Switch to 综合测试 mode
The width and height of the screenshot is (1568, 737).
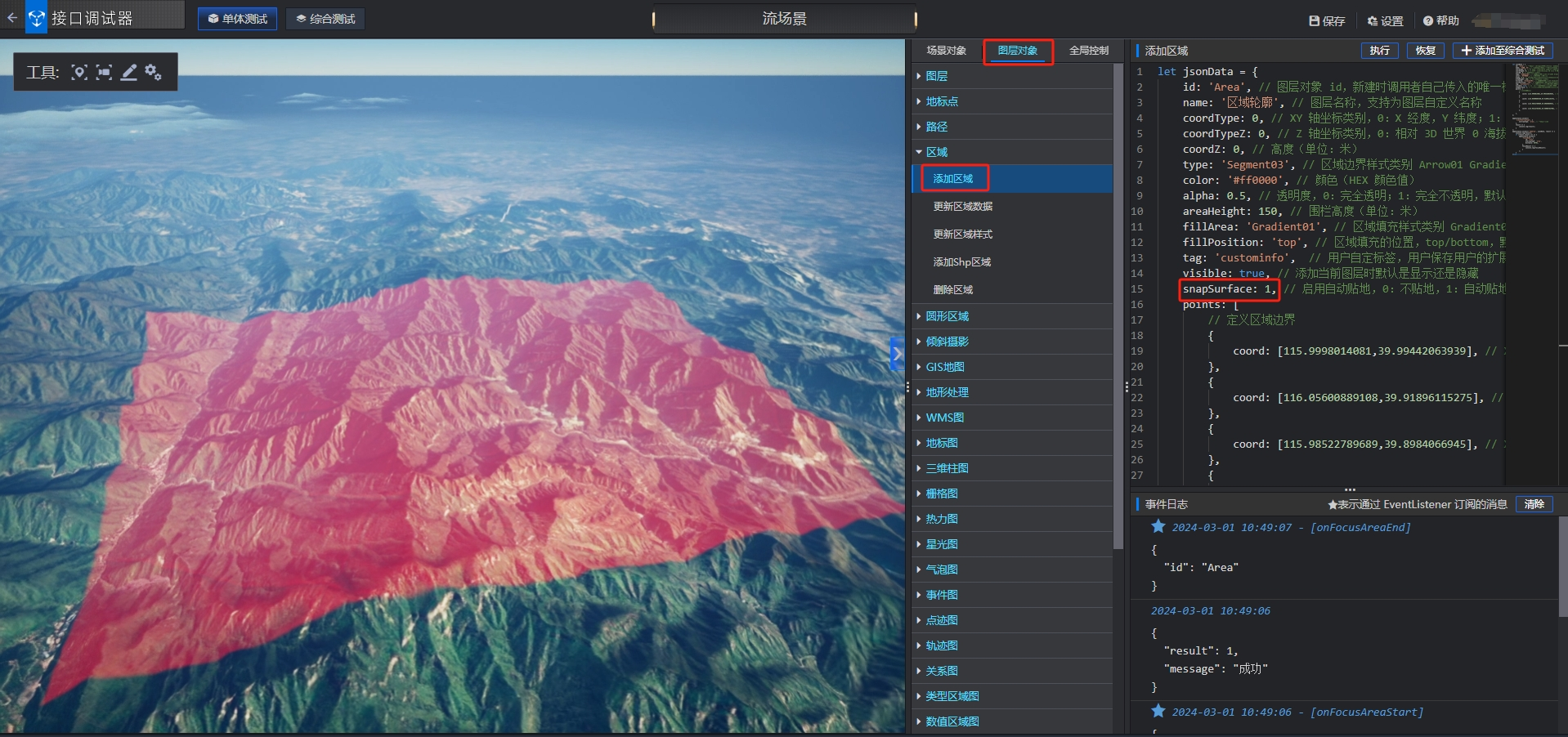tap(325, 19)
